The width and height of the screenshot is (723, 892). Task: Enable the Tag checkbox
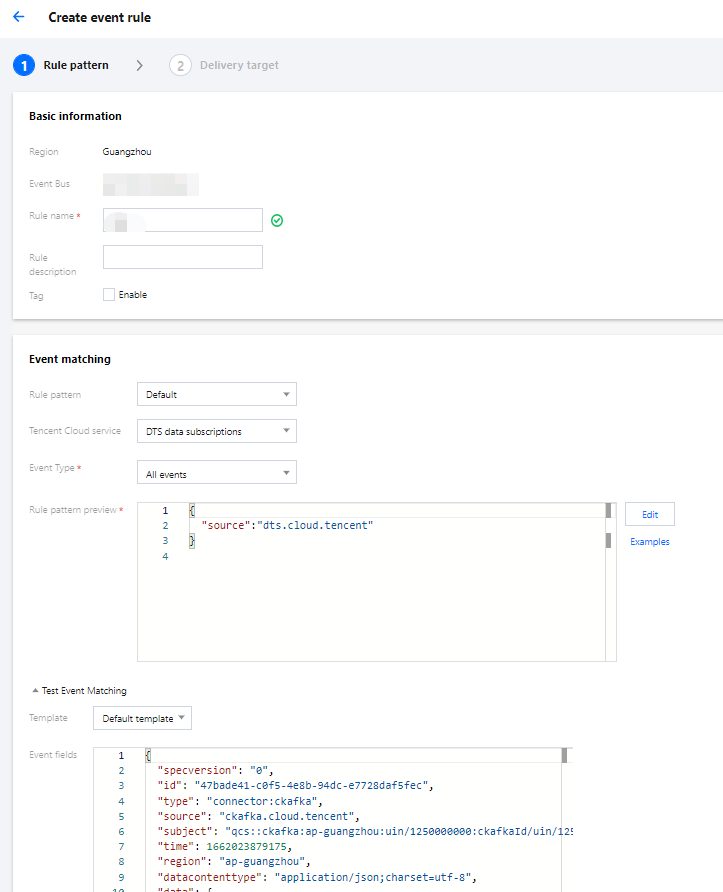tap(109, 295)
